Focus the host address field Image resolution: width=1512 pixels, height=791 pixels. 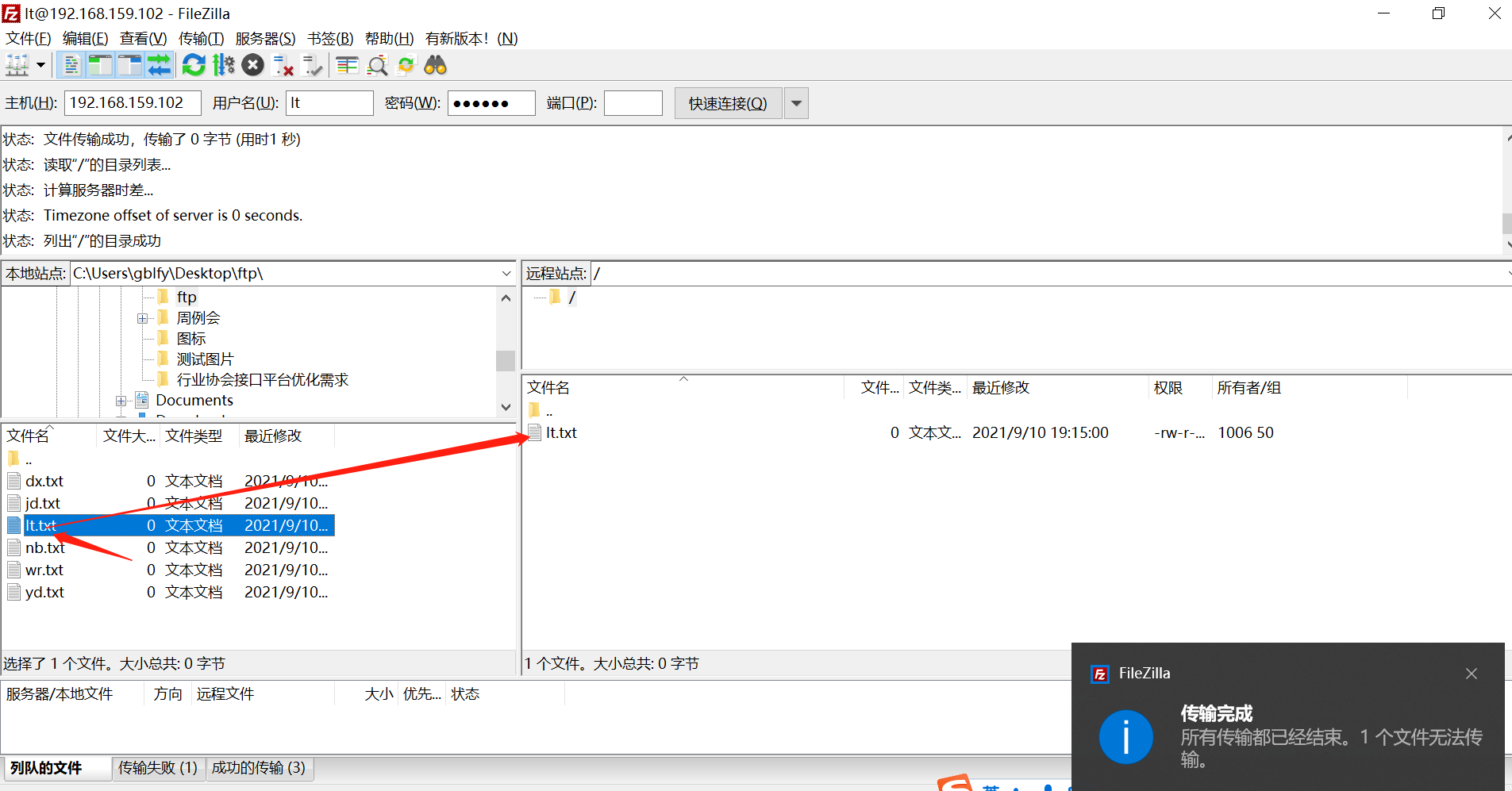(x=133, y=103)
